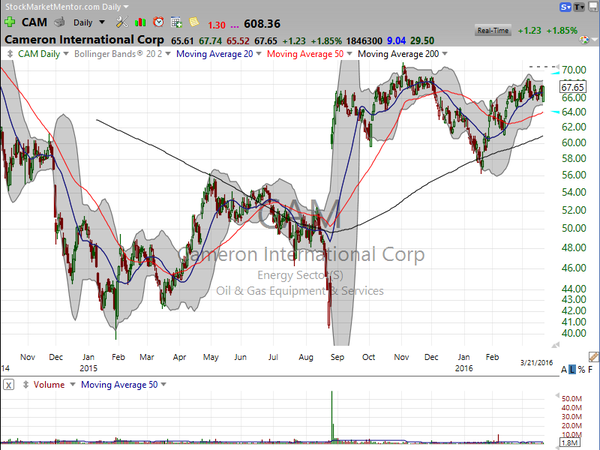Close the Volume pane with X

pyautogui.click(x=9, y=385)
